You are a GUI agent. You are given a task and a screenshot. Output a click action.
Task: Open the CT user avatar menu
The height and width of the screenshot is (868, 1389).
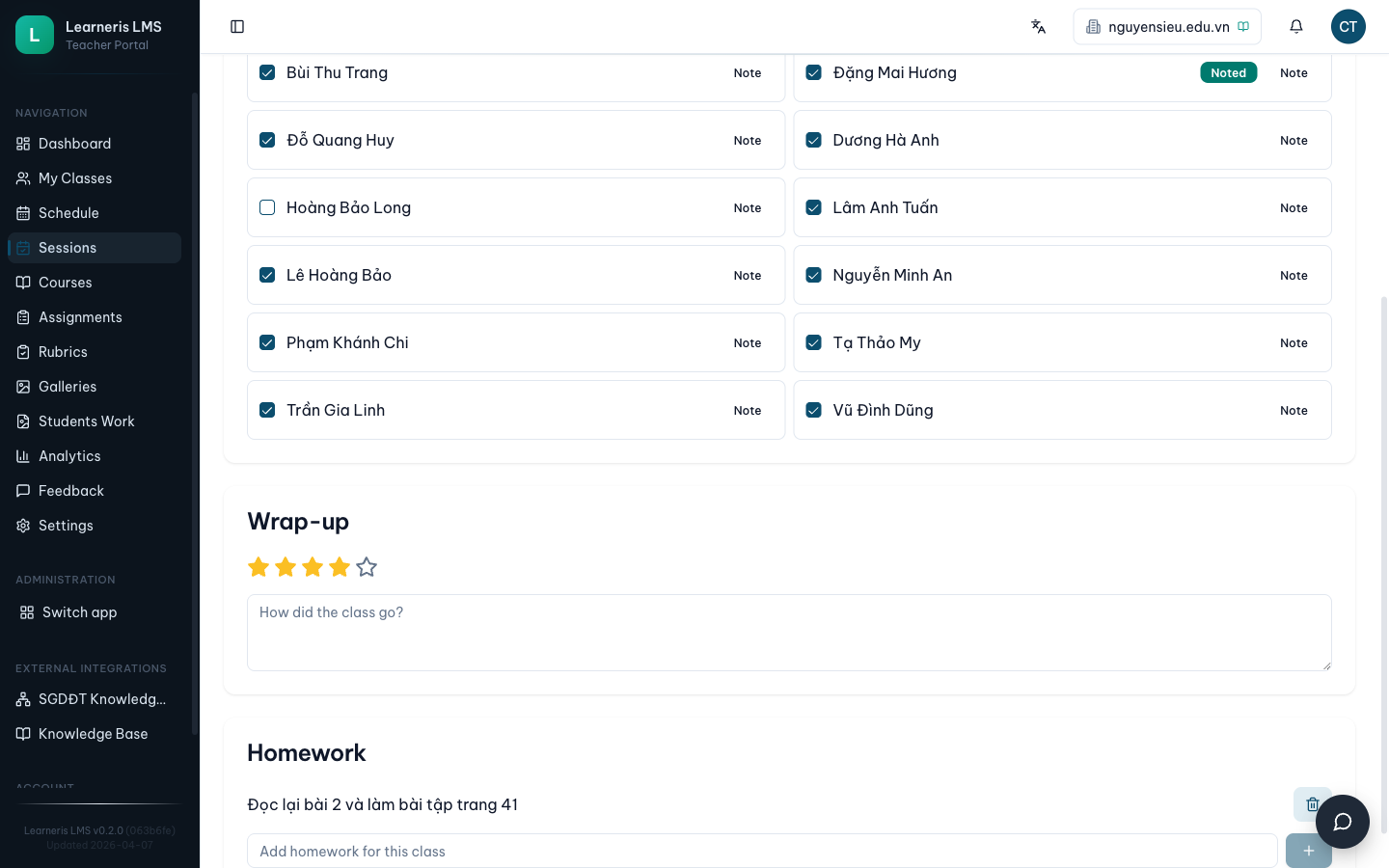1348,27
